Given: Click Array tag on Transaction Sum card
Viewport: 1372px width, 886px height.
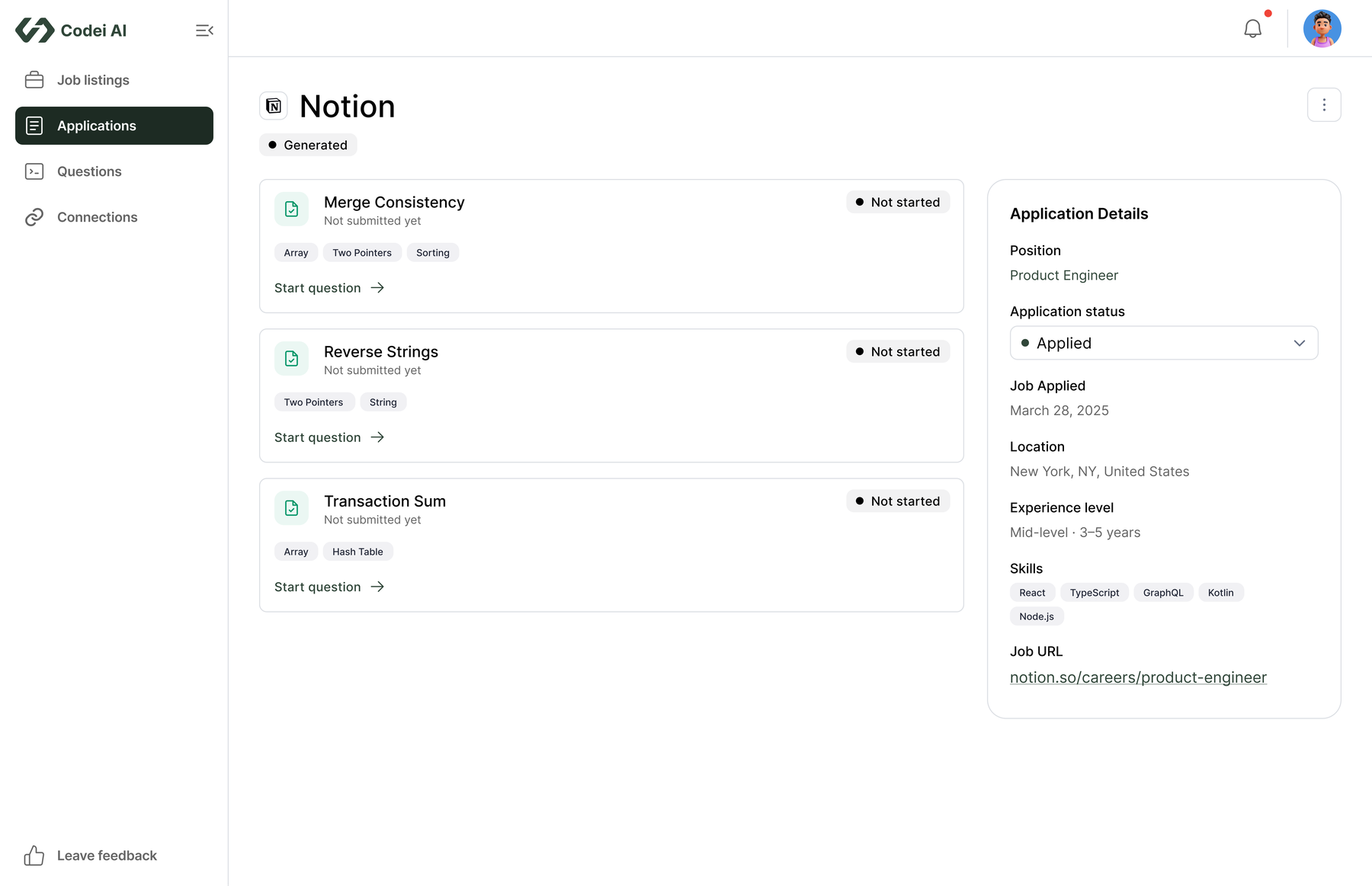Looking at the screenshot, I should 296,552.
